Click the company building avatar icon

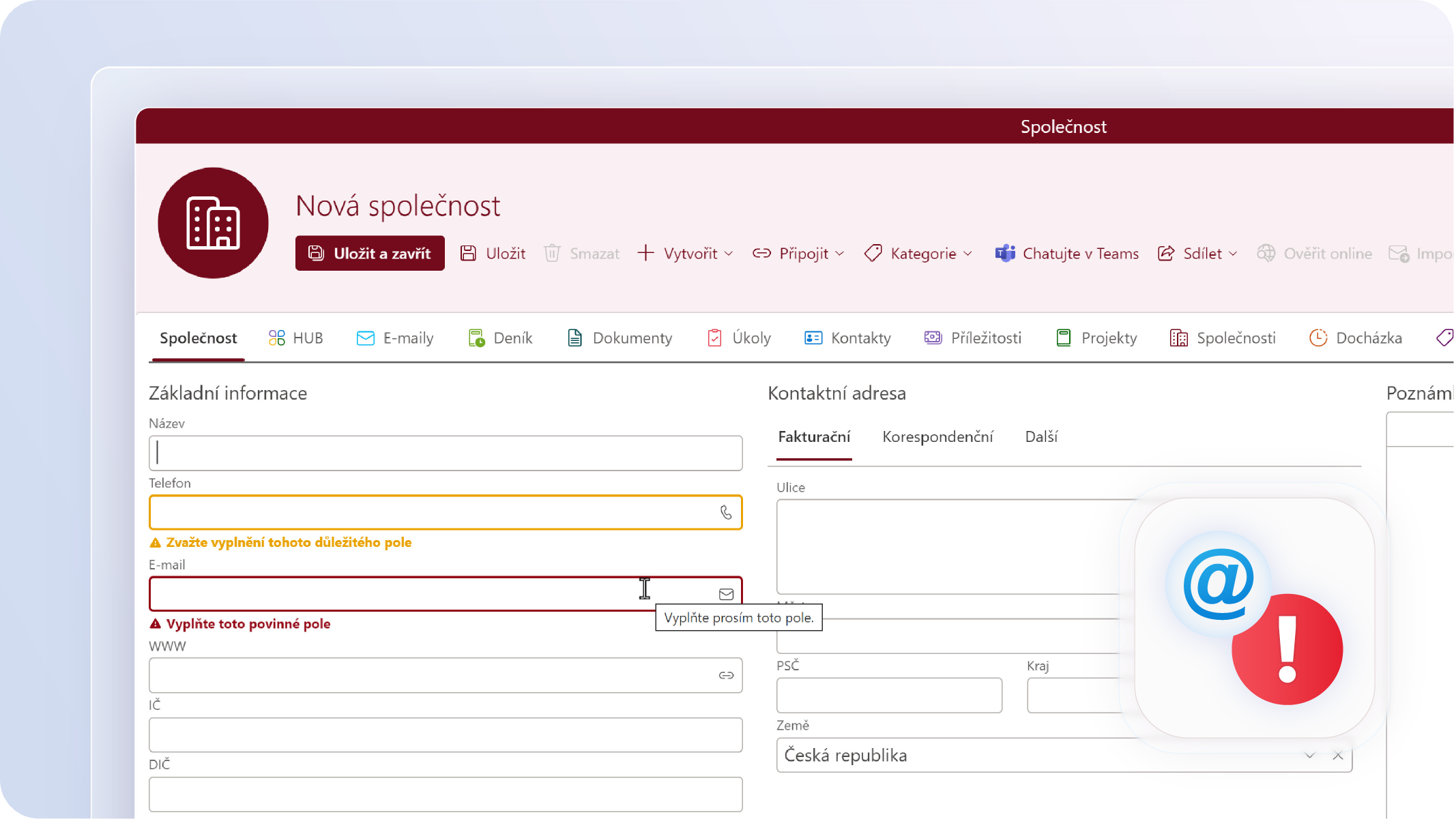tap(213, 223)
